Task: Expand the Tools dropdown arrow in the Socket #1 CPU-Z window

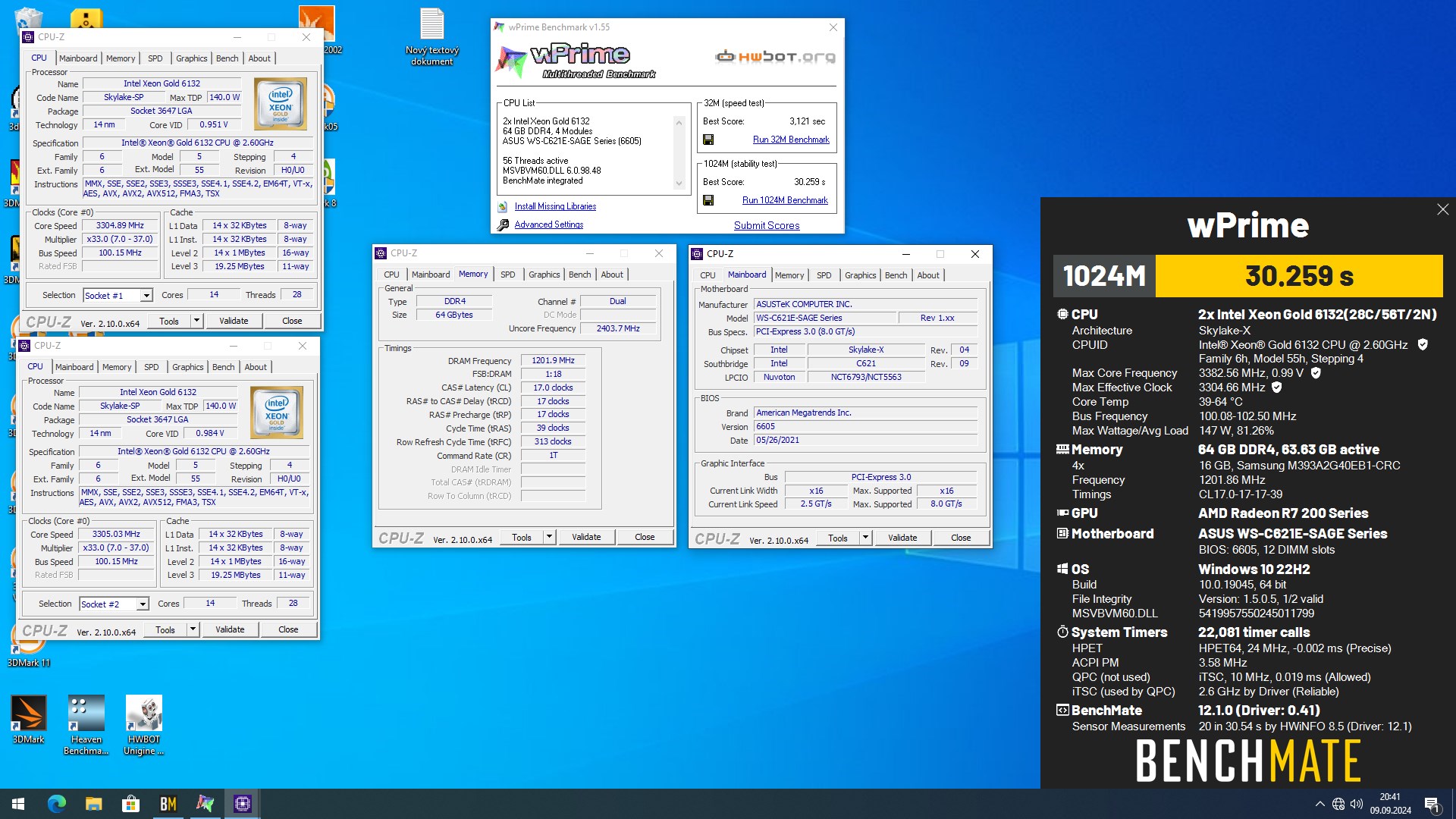Action: (x=196, y=321)
